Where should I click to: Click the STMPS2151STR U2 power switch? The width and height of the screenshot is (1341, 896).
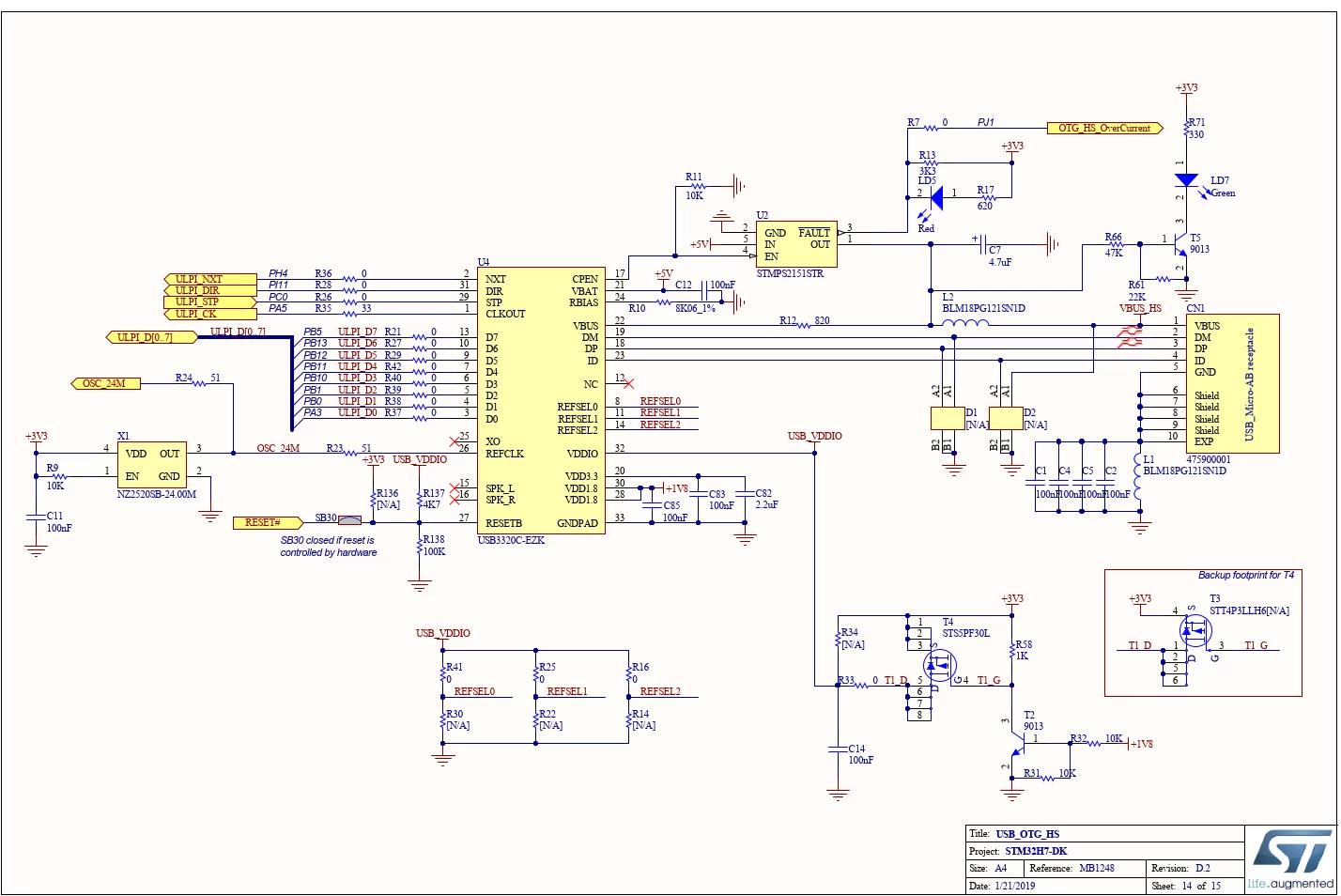(796, 244)
